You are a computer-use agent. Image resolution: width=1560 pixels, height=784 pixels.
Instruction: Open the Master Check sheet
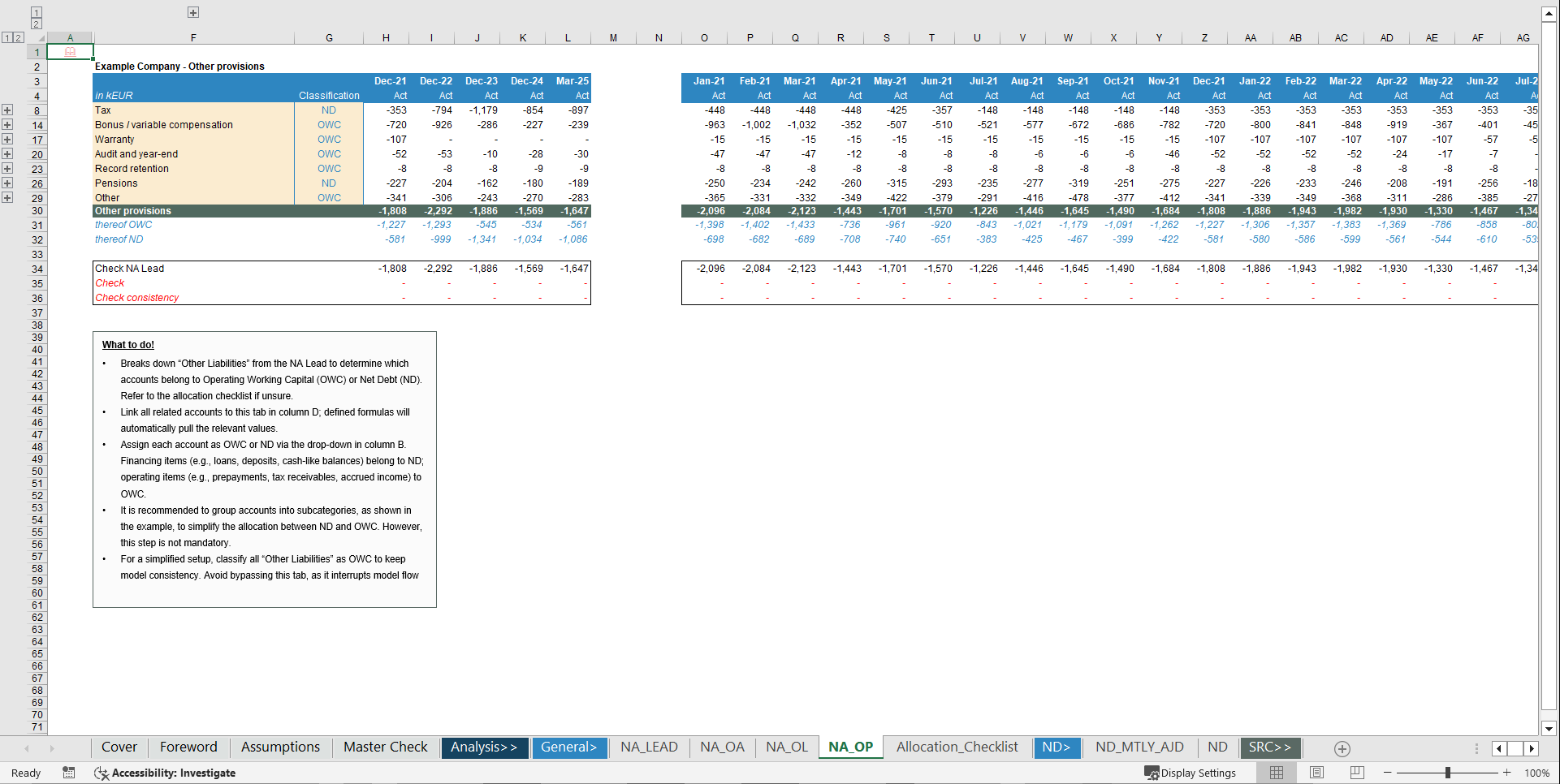point(384,747)
